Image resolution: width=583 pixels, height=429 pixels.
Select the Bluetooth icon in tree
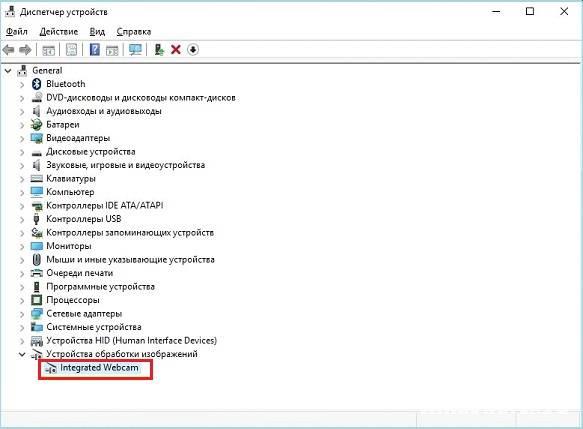click(x=36, y=84)
